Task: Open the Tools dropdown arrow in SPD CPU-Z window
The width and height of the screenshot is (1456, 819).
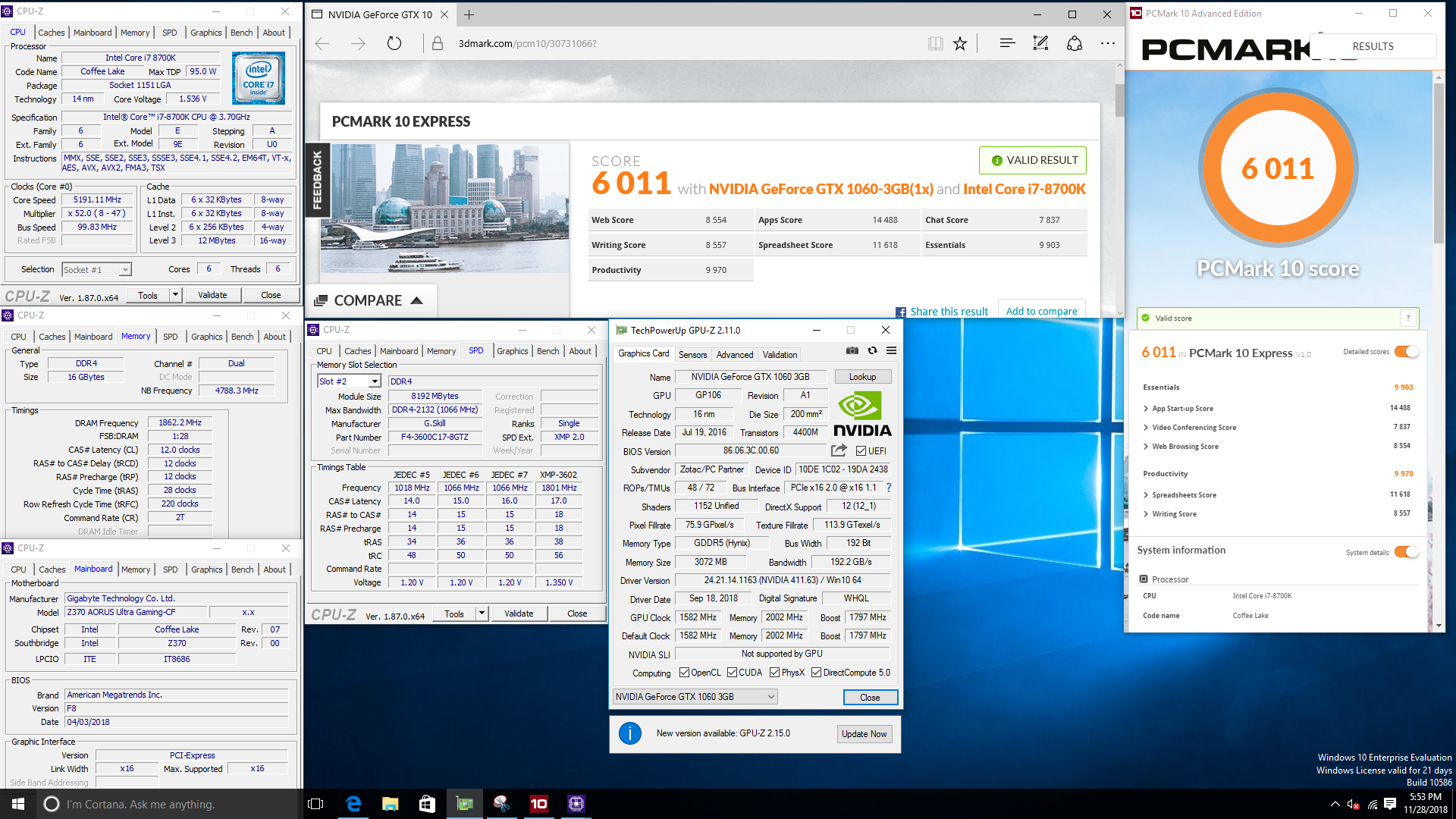Action: [x=482, y=613]
